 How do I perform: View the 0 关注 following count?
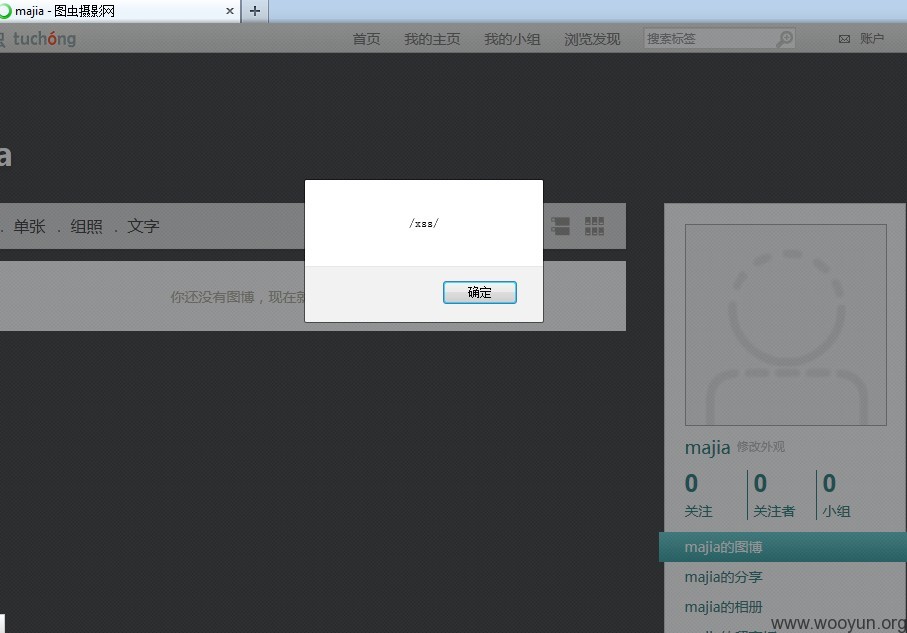[x=698, y=495]
